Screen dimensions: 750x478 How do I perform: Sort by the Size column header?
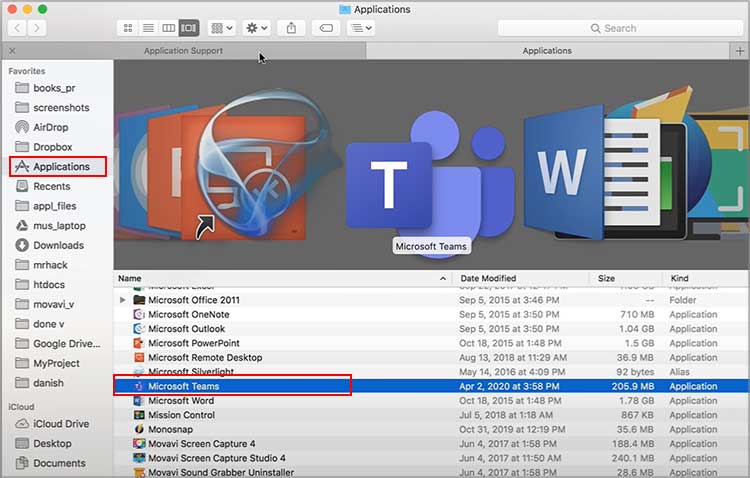pyautogui.click(x=626, y=278)
